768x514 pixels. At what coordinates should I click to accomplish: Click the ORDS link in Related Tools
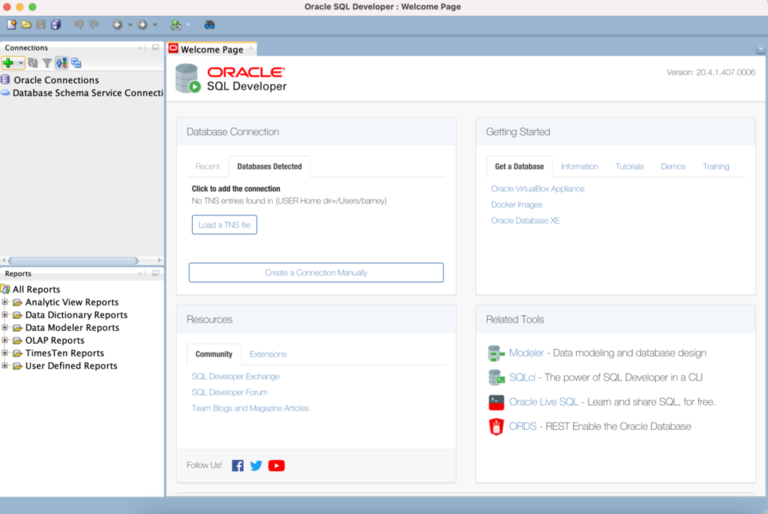pos(523,426)
